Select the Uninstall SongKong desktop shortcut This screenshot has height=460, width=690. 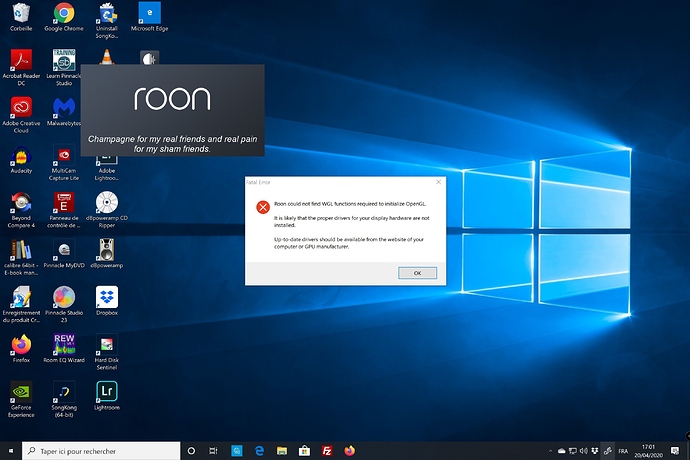coord(107,21)
